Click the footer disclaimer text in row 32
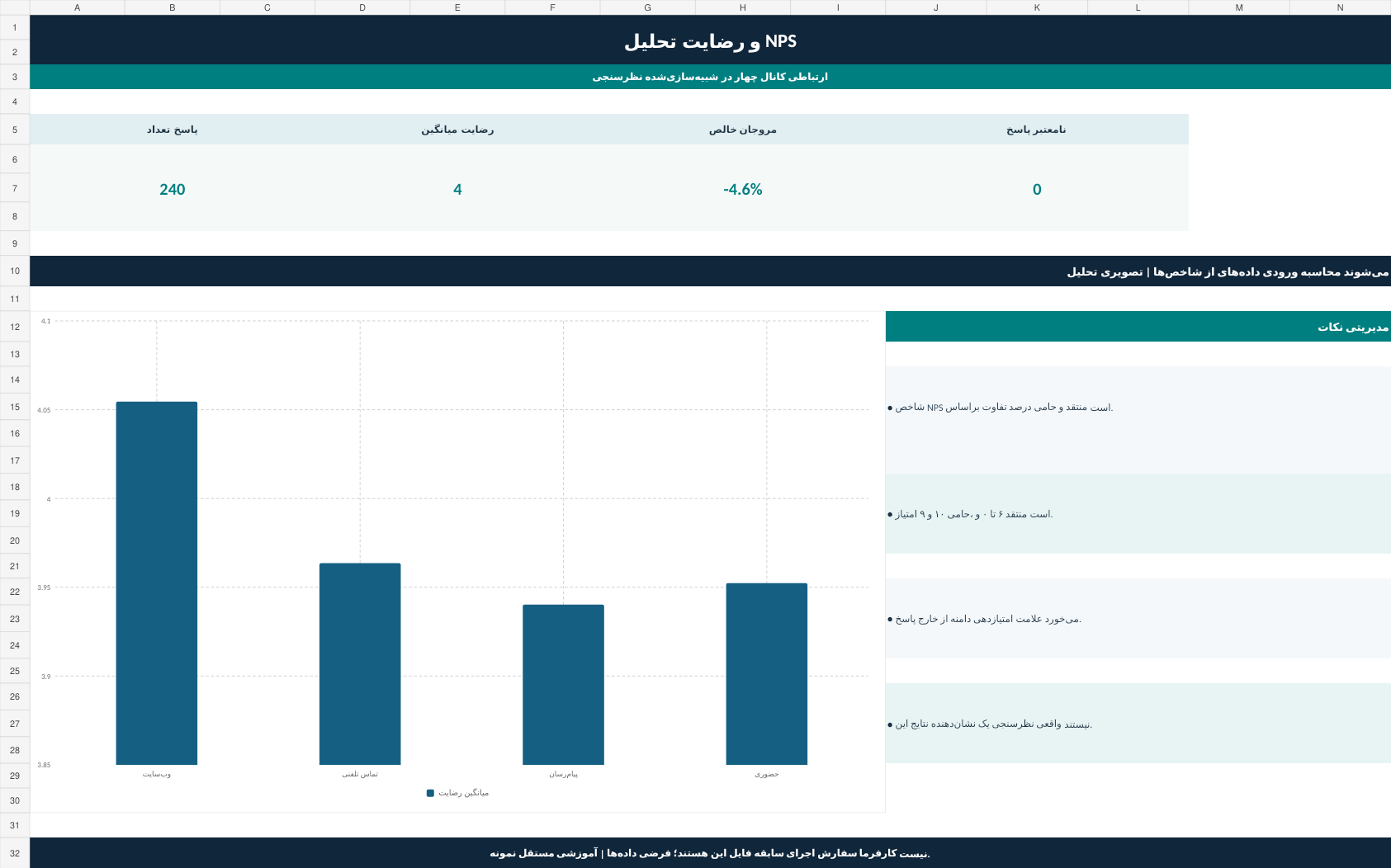The image size is (1391, 868). tap(710, 853)
